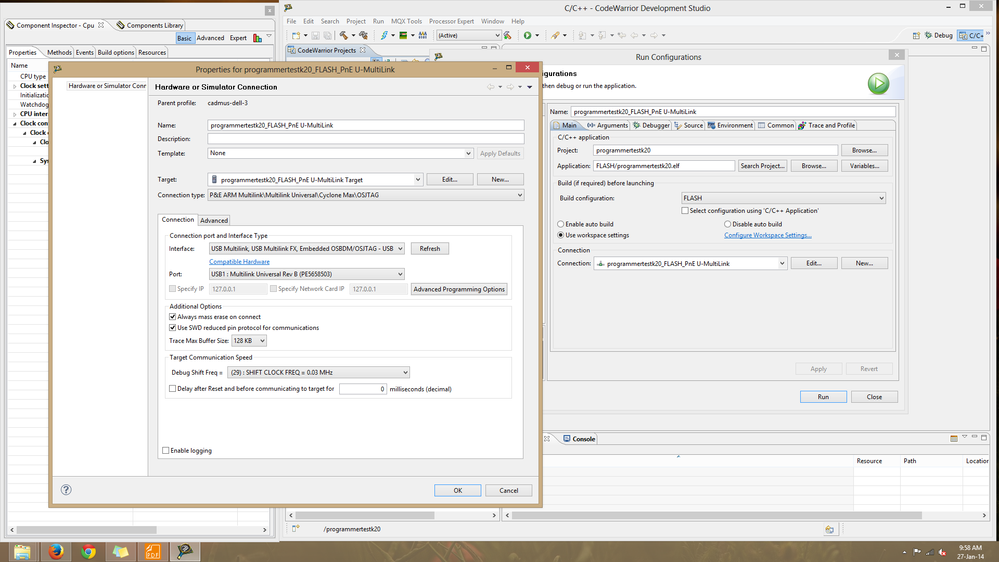The image size is (999, 562).
Task: Open the Window menu
Action: coord(492,21)
